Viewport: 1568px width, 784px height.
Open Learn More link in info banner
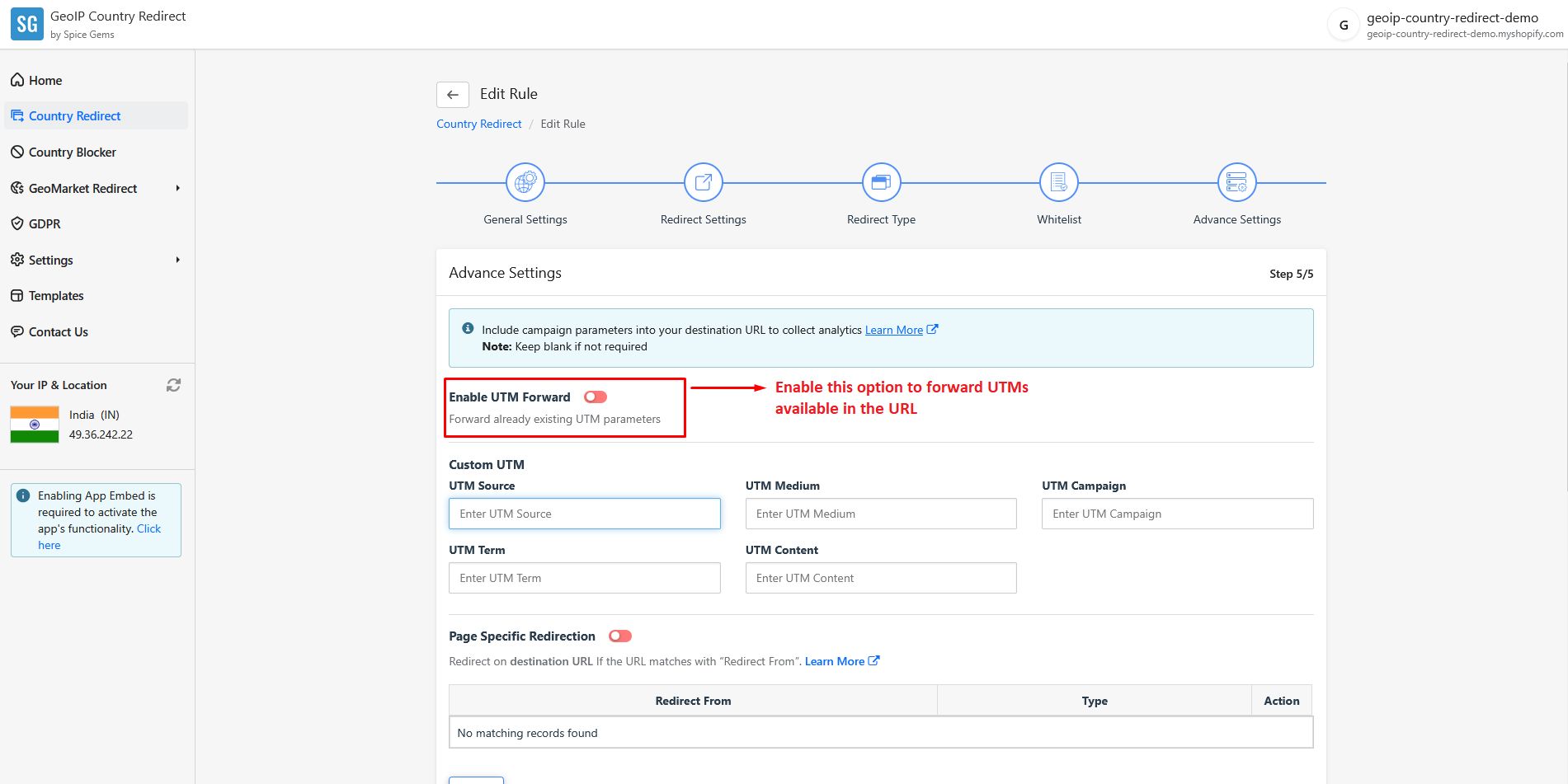click(893, 330)
